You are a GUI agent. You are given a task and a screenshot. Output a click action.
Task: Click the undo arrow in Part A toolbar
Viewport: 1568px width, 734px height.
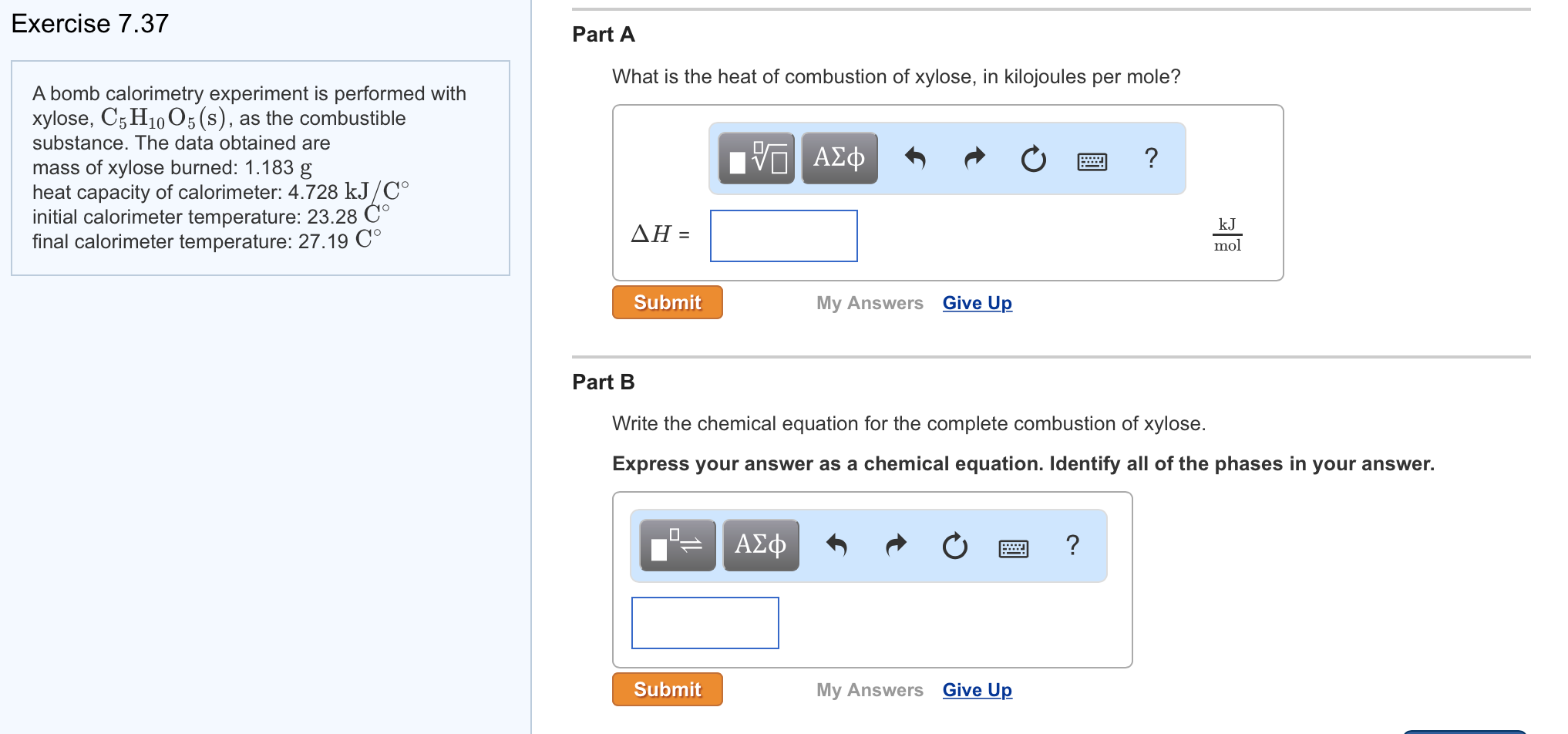coord(915,159)
